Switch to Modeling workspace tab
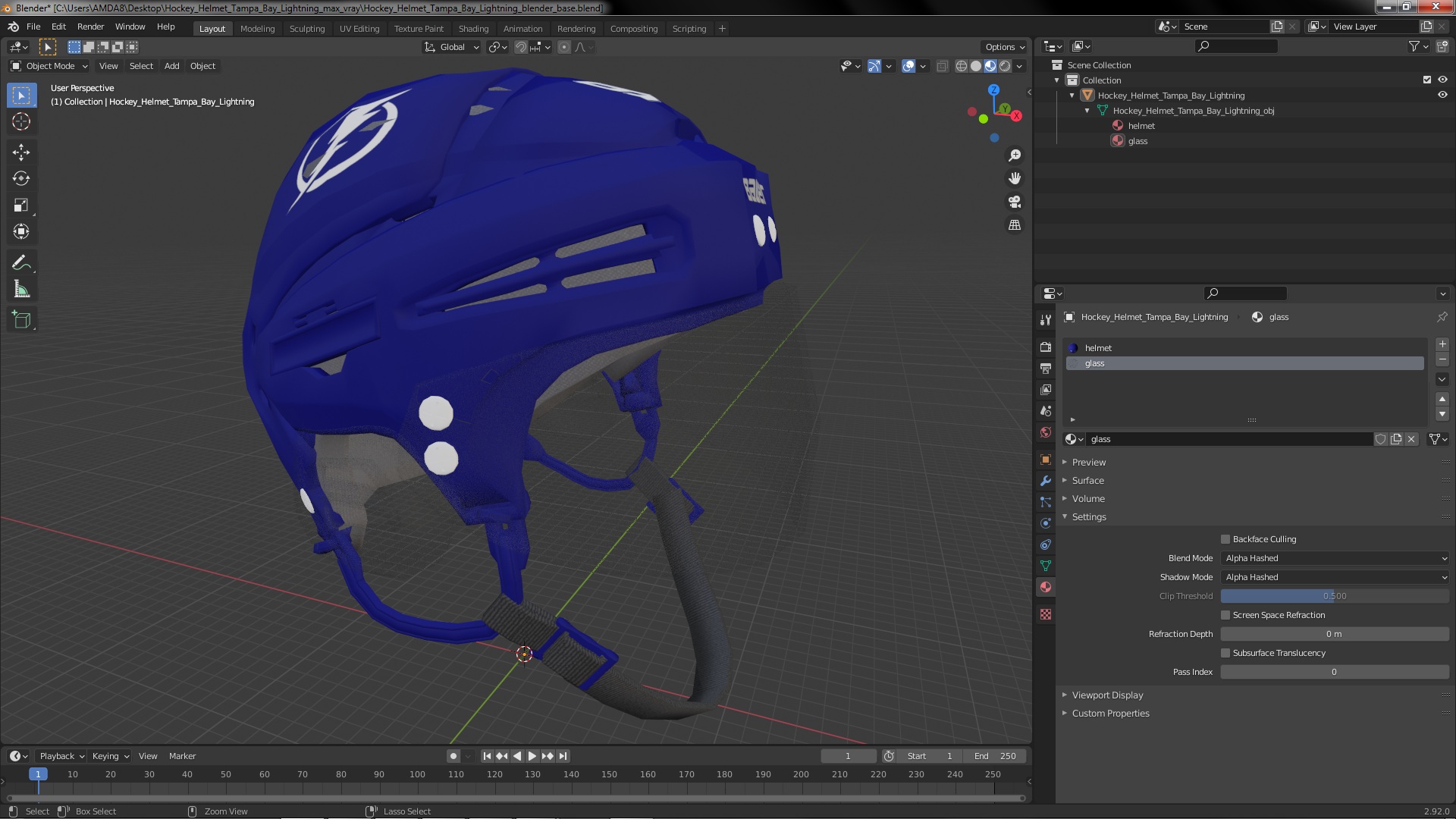The image size is (1456, 819). 257,29
